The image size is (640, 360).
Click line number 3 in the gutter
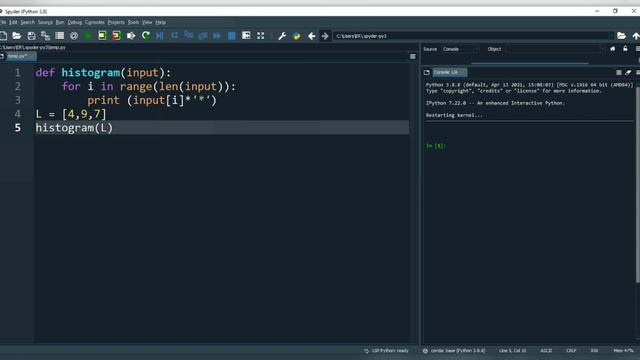(18, 100)
